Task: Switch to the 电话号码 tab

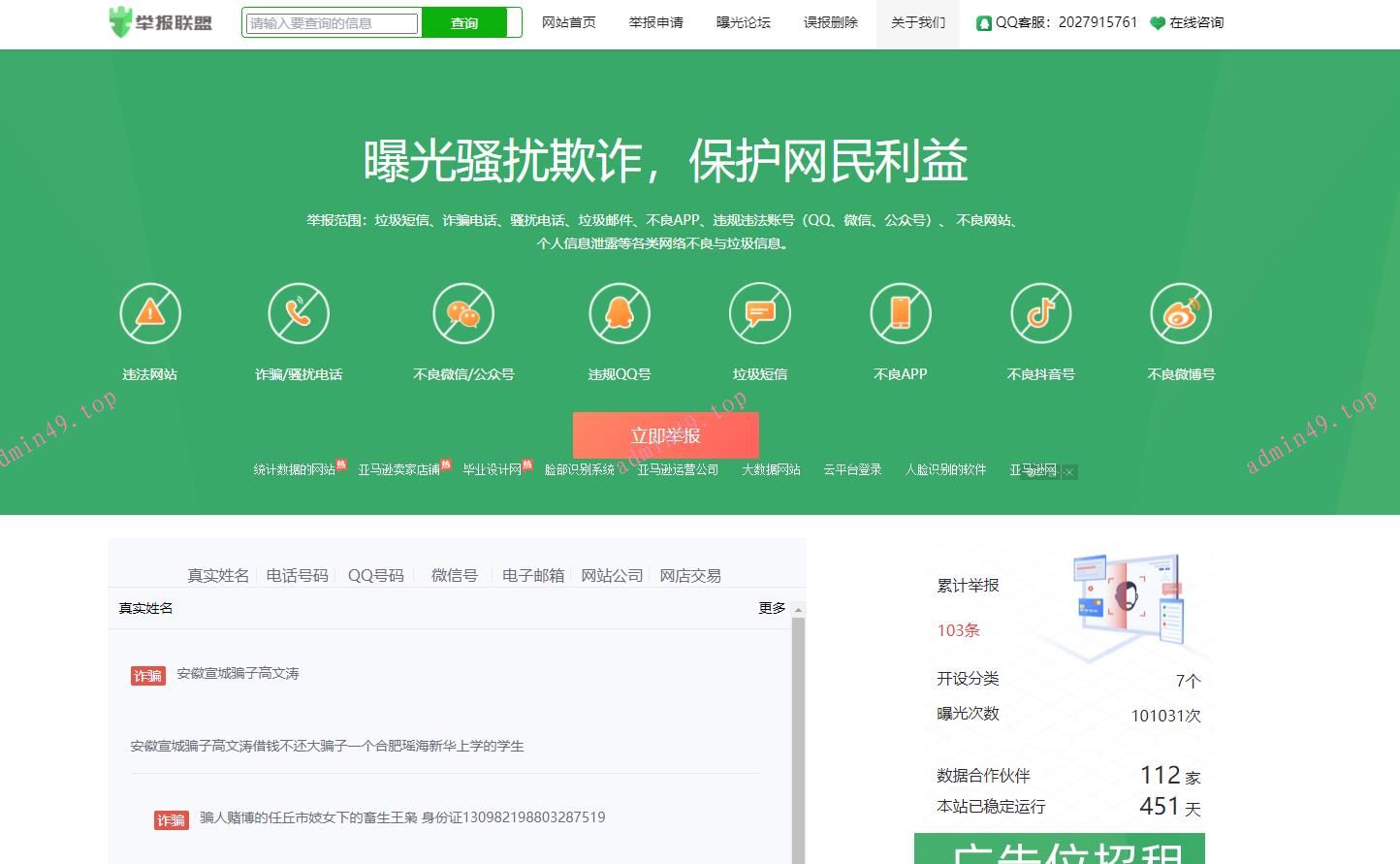Action: pos(297,575)
